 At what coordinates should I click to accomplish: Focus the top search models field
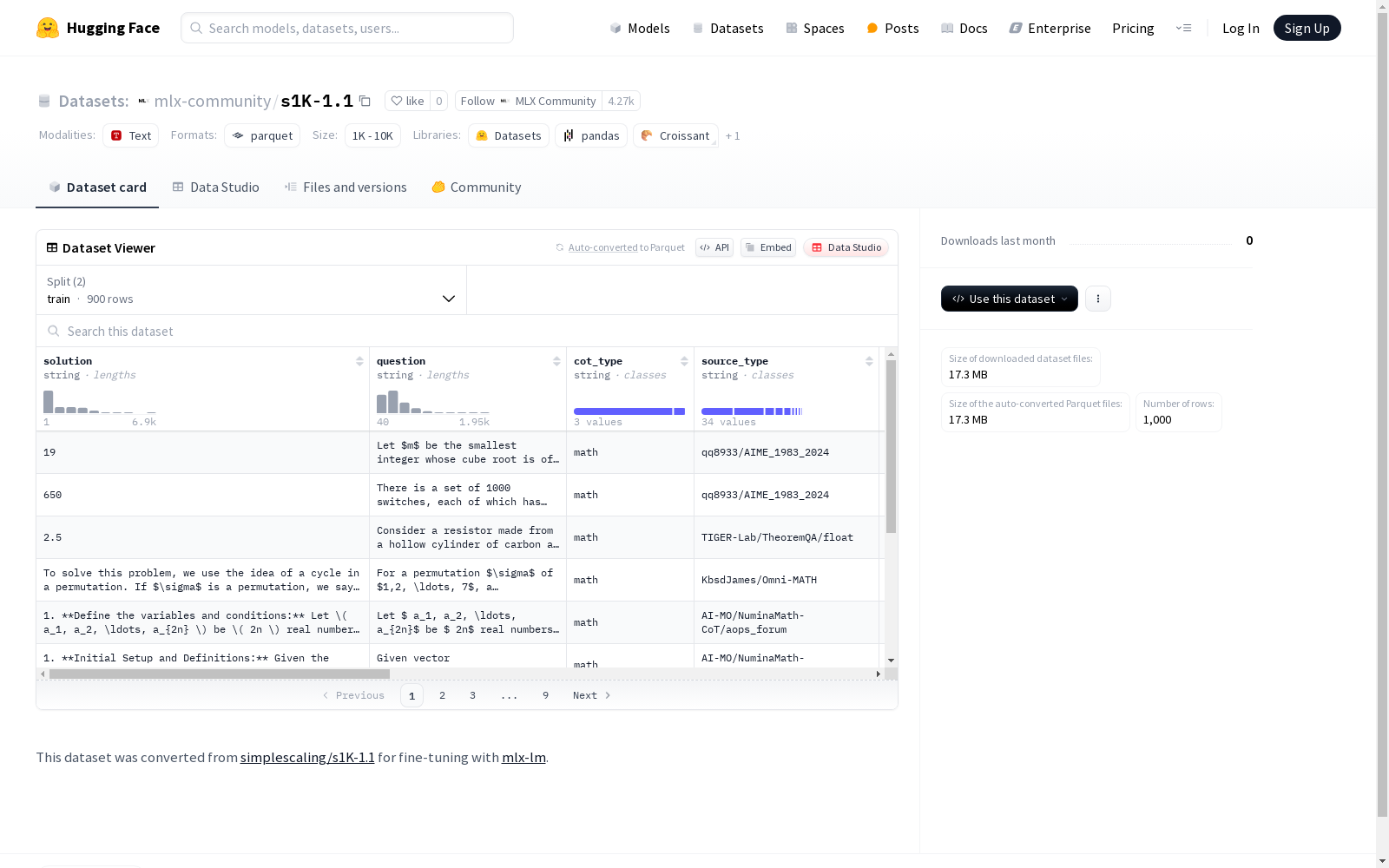(x=347, y=28)
